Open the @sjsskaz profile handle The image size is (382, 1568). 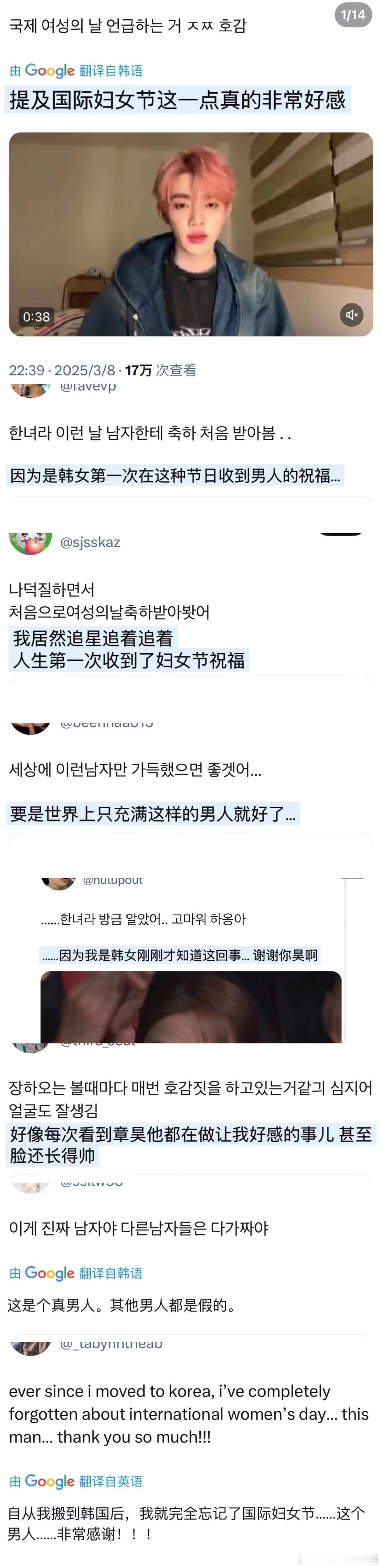click(90, 542)
